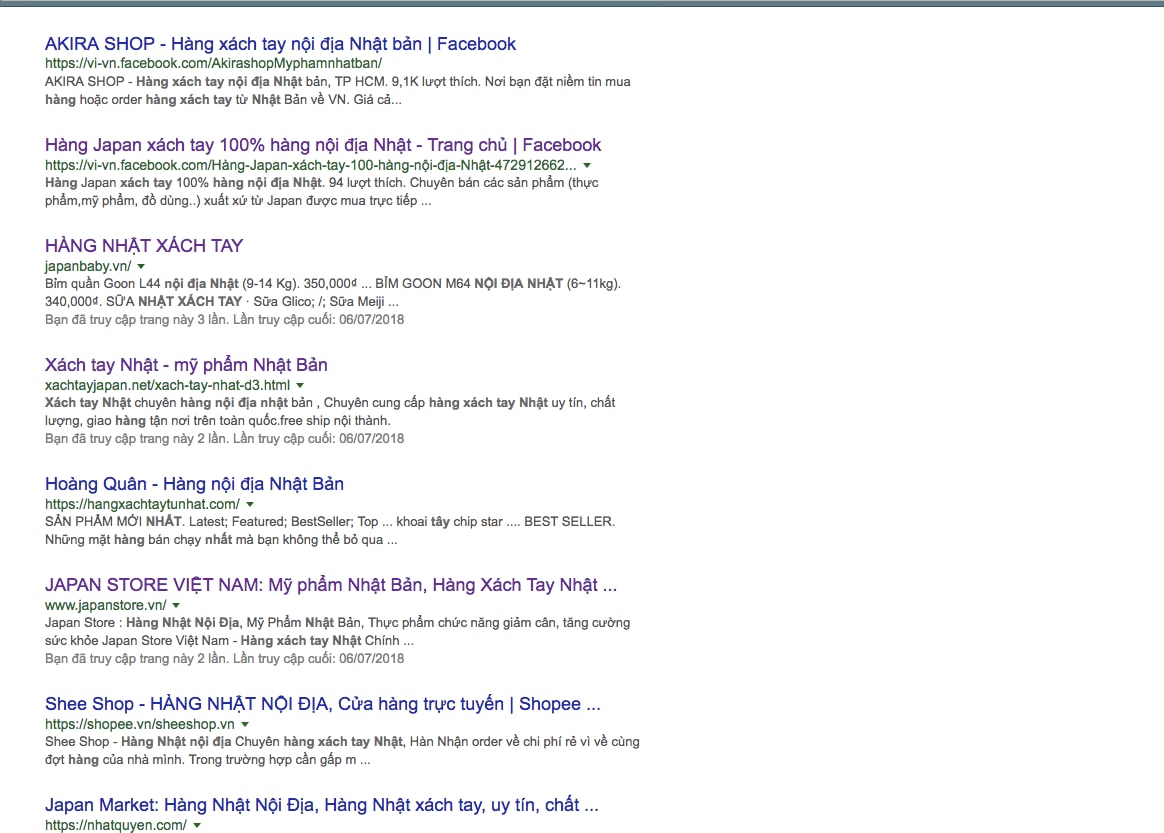Image resolution: width=1164 pixels, height=833 pixels.
Task: Click the https://nhatquyen.com green URL
Action: click(115, 825)
